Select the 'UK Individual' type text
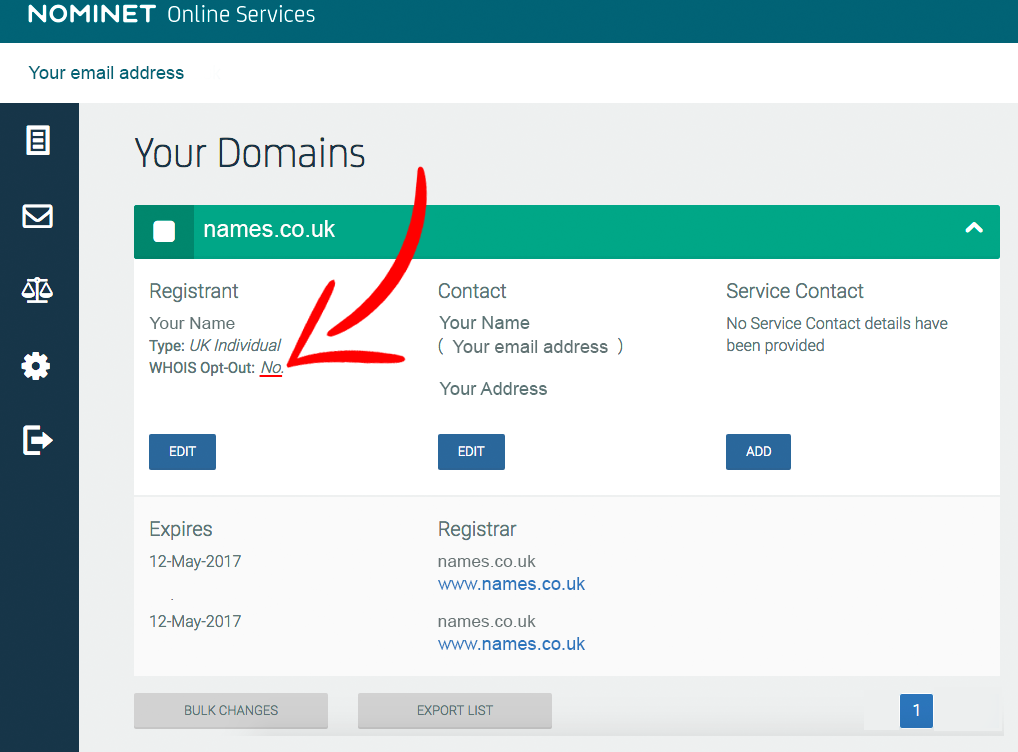1018x752 pixels. tap(235, 345)
